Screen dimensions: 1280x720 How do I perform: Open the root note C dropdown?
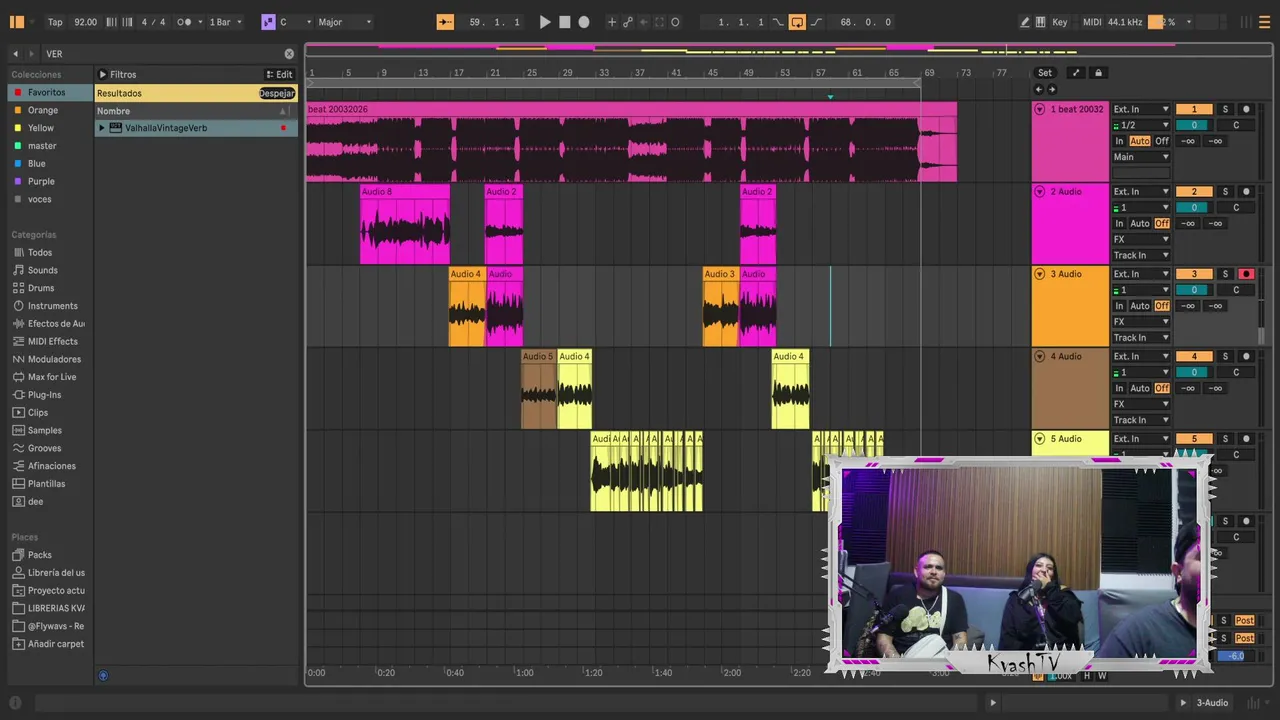pos(296,22)
